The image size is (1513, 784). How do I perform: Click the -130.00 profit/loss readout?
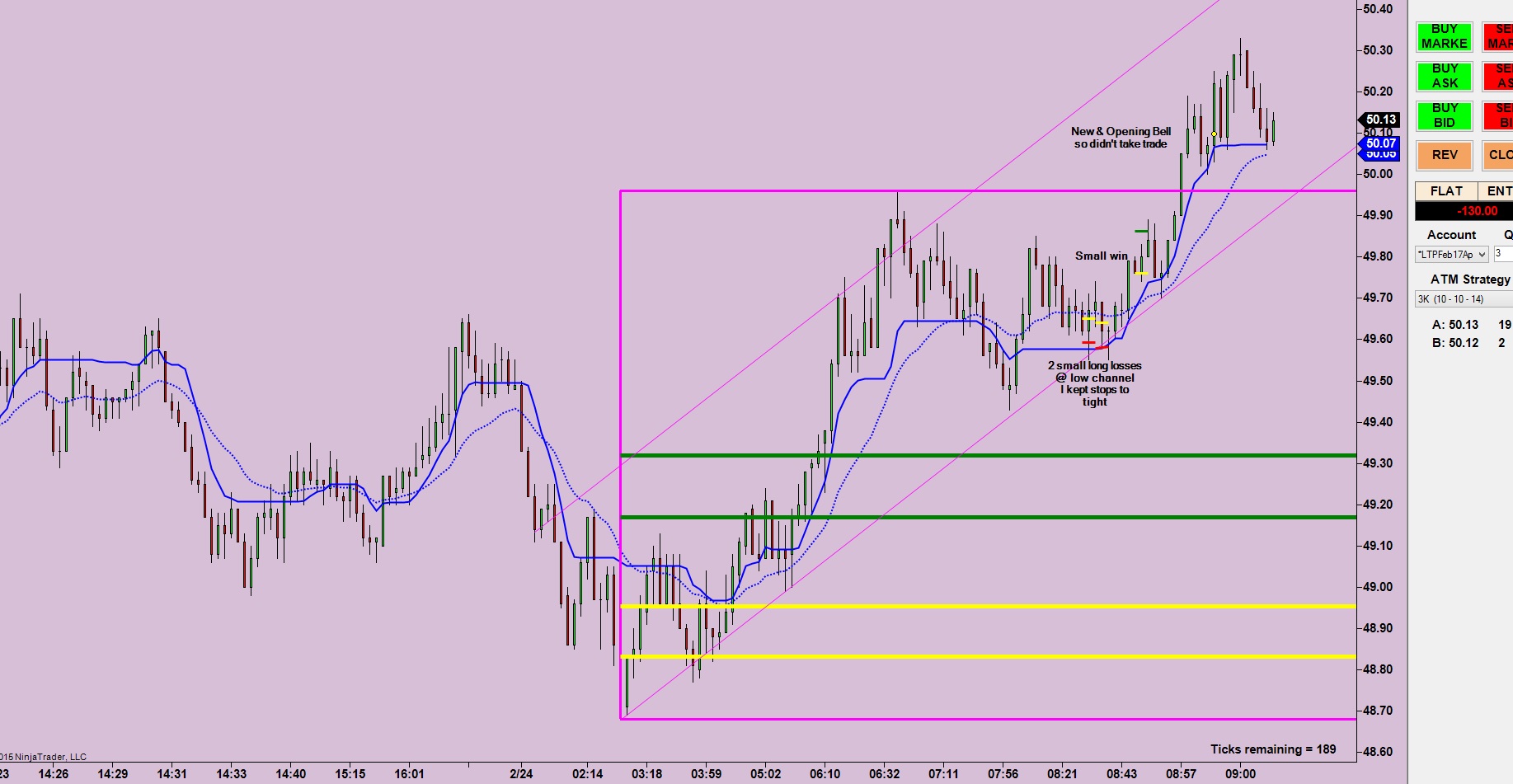point(1464,211)
